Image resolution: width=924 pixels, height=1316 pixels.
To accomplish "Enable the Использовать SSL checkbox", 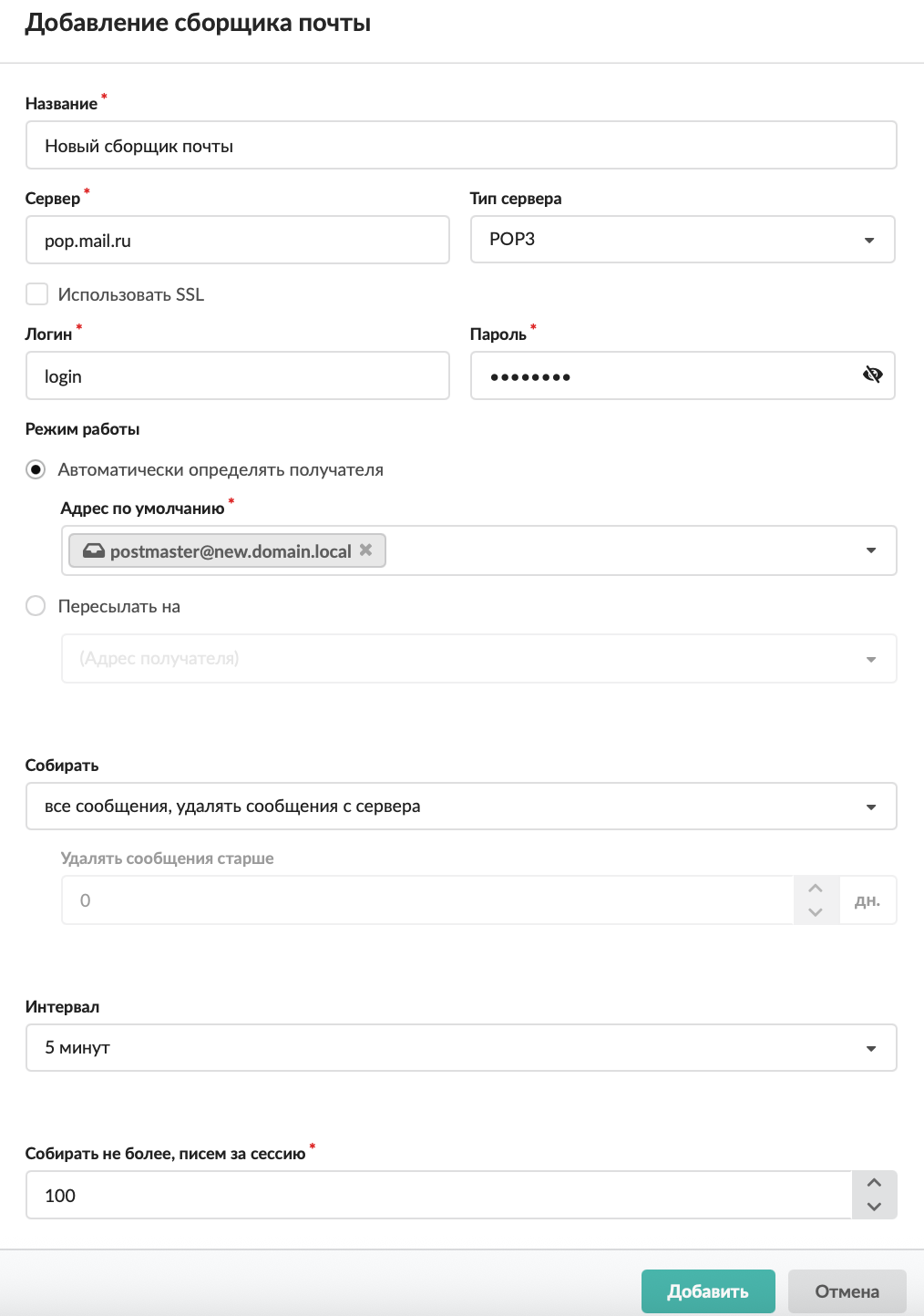I will pos(36,293).
